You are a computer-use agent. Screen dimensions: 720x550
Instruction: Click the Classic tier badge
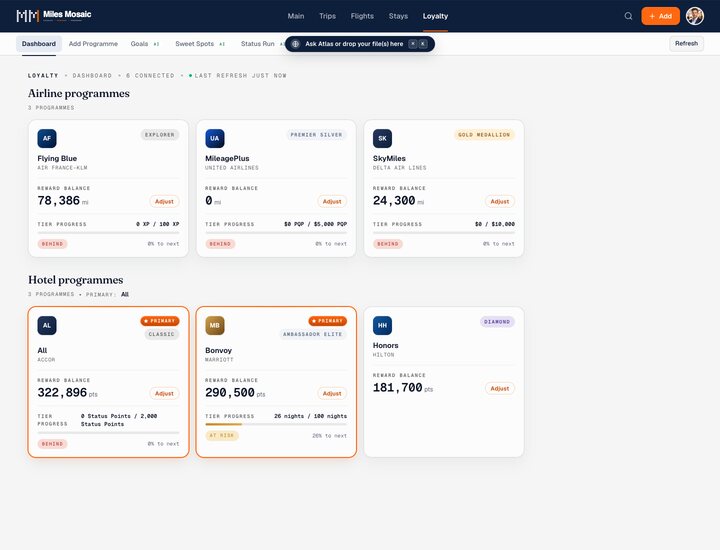tap(162, 334)
